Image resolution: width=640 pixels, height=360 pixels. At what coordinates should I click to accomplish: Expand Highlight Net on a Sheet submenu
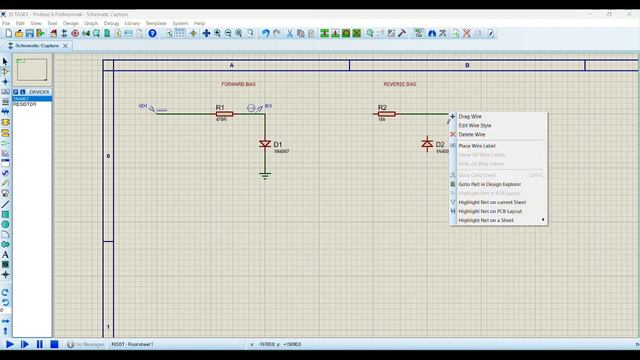(498, 220)
